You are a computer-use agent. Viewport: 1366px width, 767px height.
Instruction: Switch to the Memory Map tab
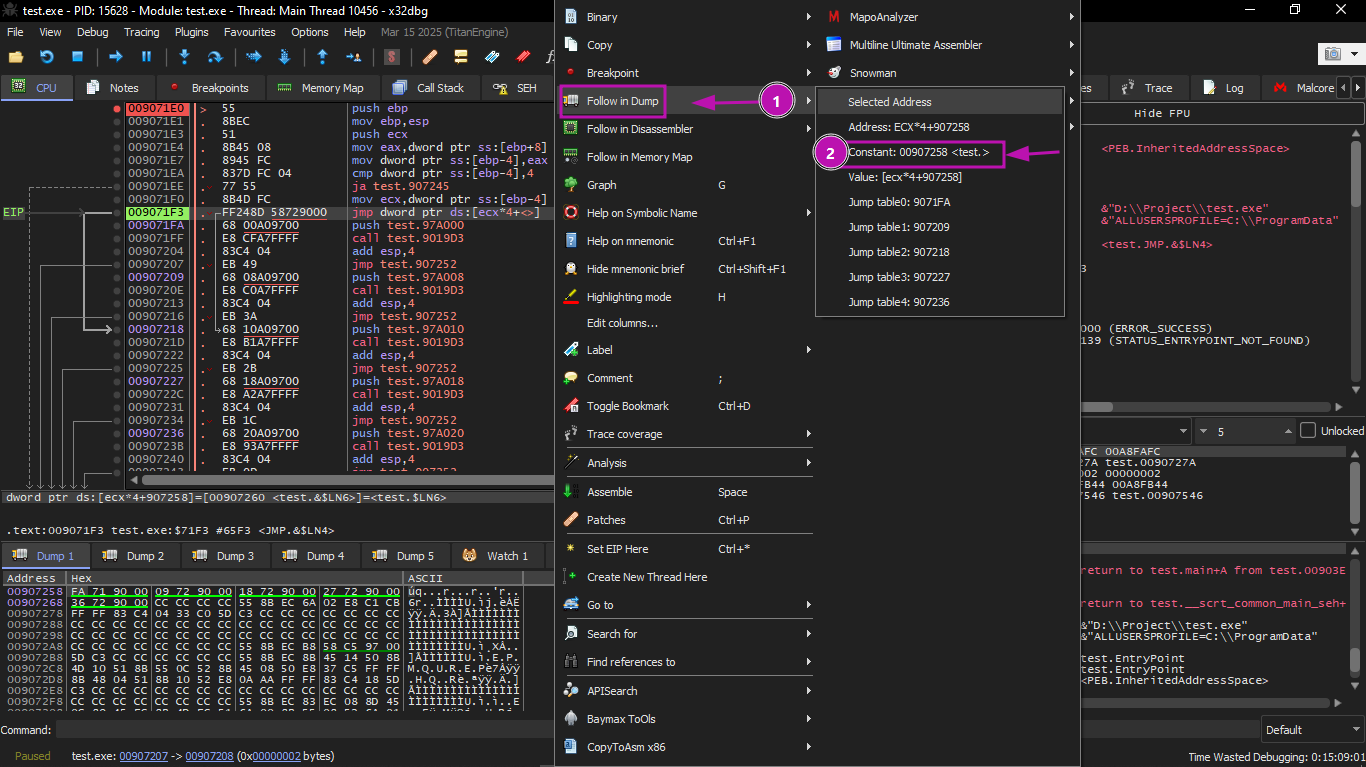pos(321,88)
